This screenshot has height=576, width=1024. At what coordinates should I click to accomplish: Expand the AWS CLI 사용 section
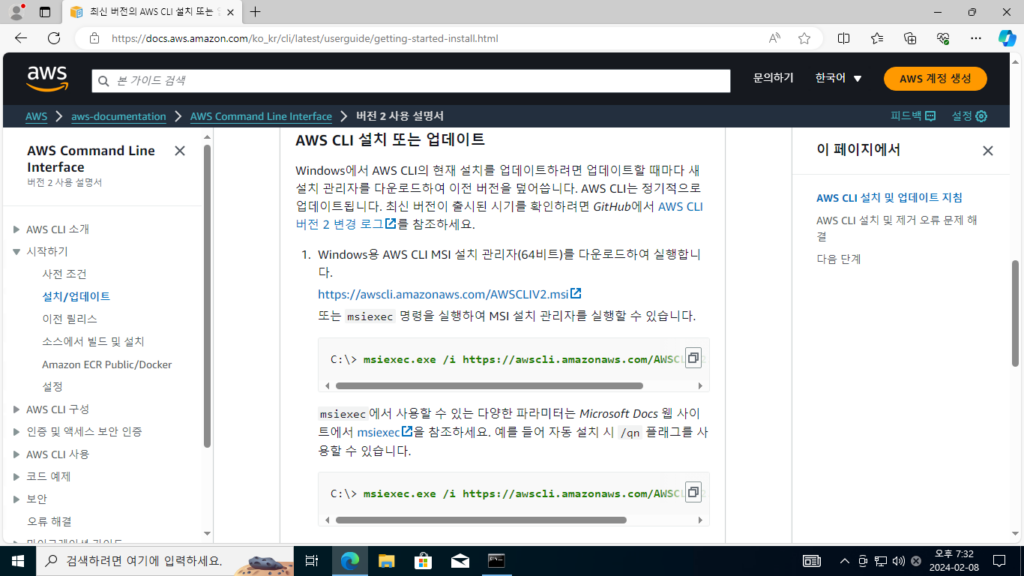coord(16,454)
